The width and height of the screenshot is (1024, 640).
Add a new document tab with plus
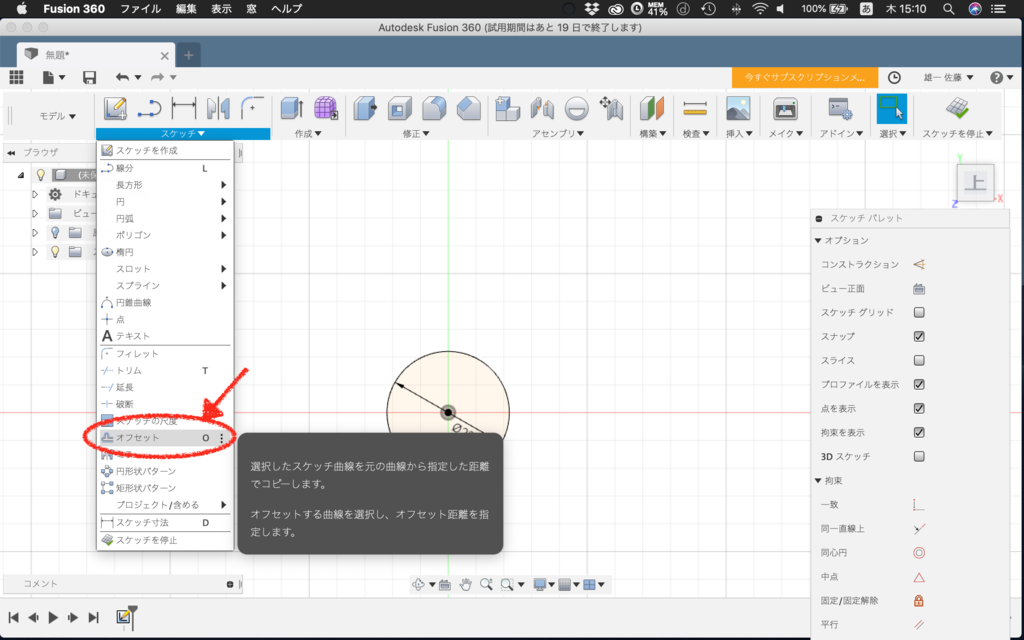(x=189, y=56)
